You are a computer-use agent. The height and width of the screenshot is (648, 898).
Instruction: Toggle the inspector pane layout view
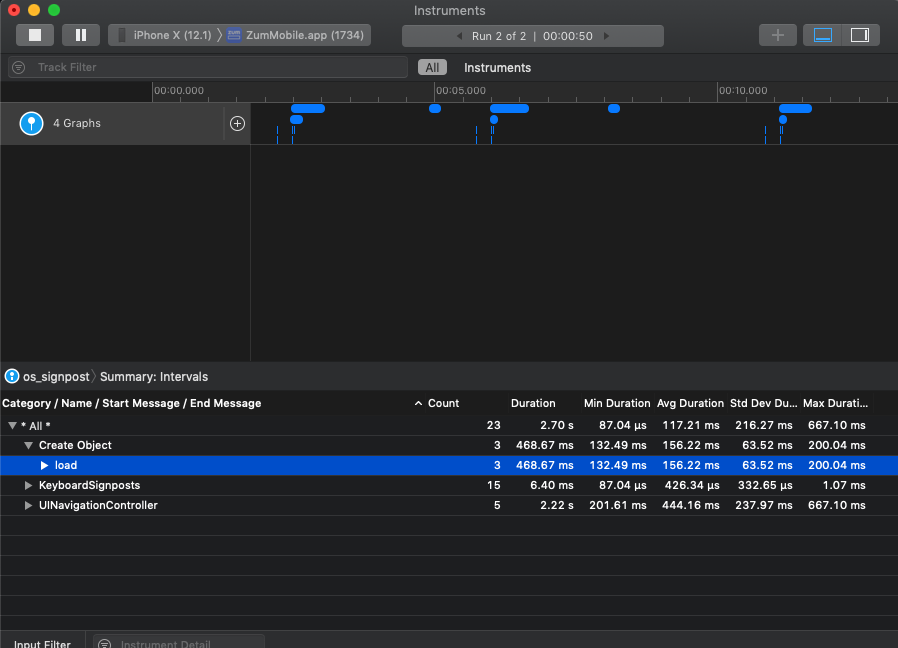click(860, 34)
